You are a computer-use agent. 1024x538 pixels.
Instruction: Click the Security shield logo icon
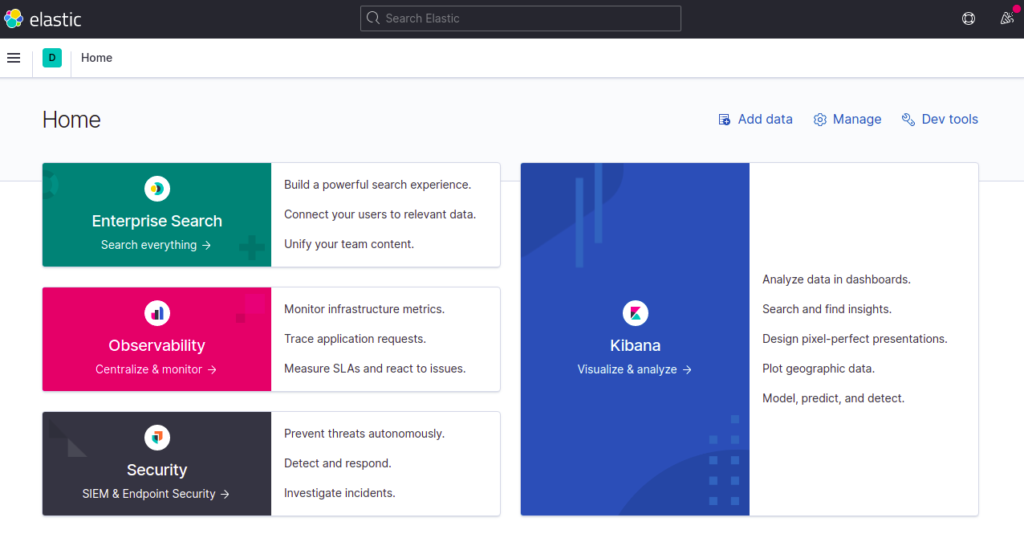click(157, 437)
